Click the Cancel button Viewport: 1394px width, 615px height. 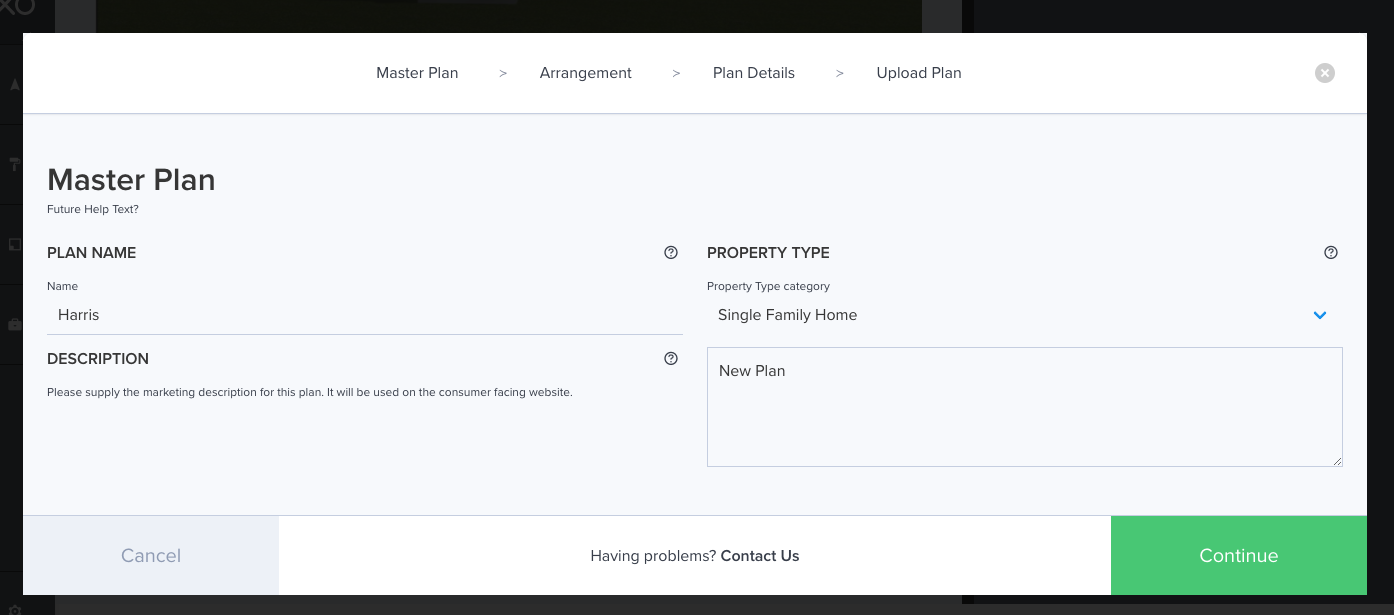(151, 556)
